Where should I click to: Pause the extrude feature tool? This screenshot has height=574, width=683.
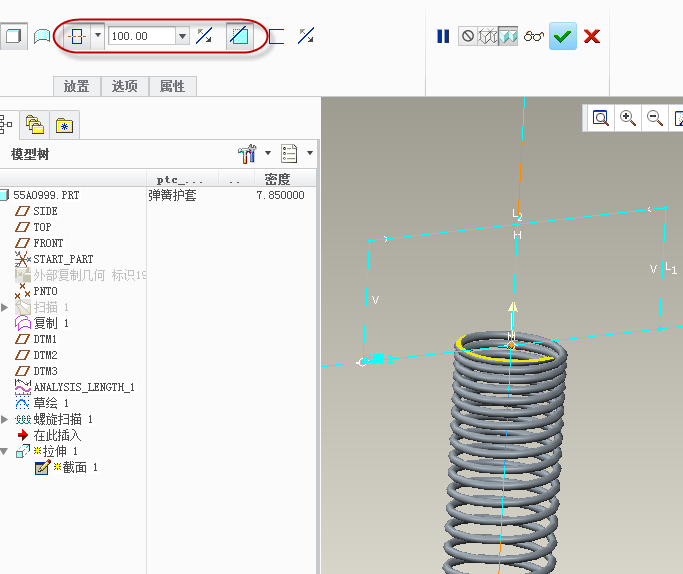[x=443, y=36]
